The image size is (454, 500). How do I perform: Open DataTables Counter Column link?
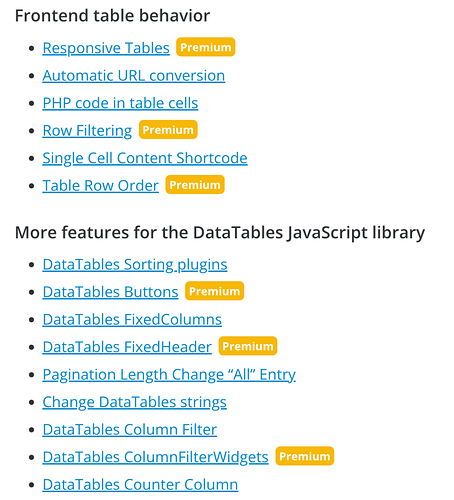click(x=140, y=485)
